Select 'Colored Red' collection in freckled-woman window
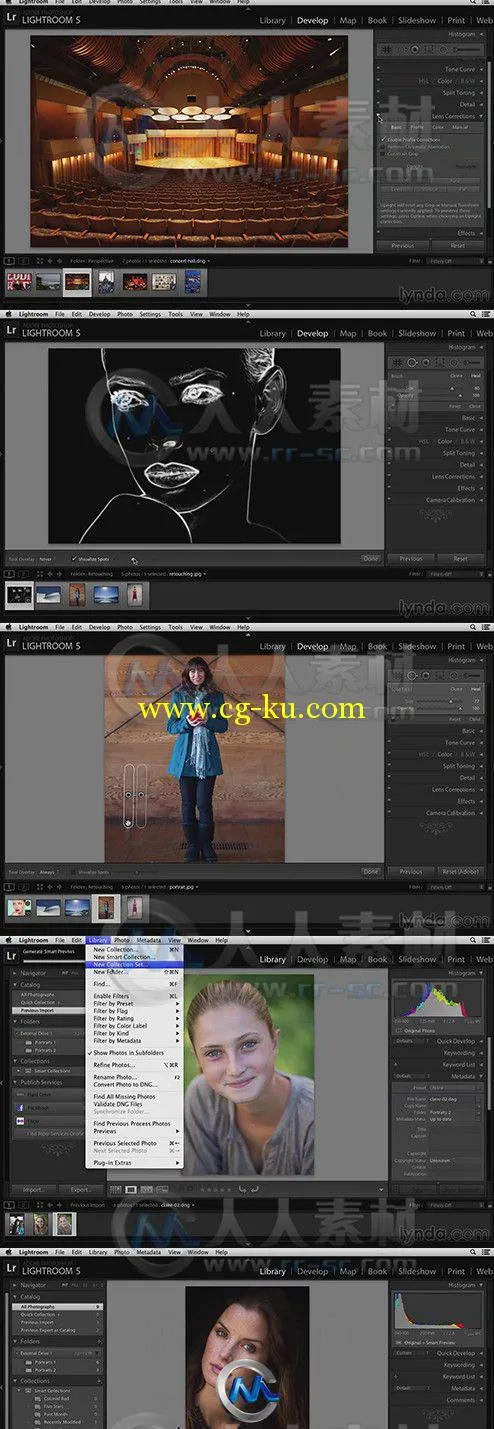Image resolution: width=494 pixels, height=1429 pixels. (55, 1398)
